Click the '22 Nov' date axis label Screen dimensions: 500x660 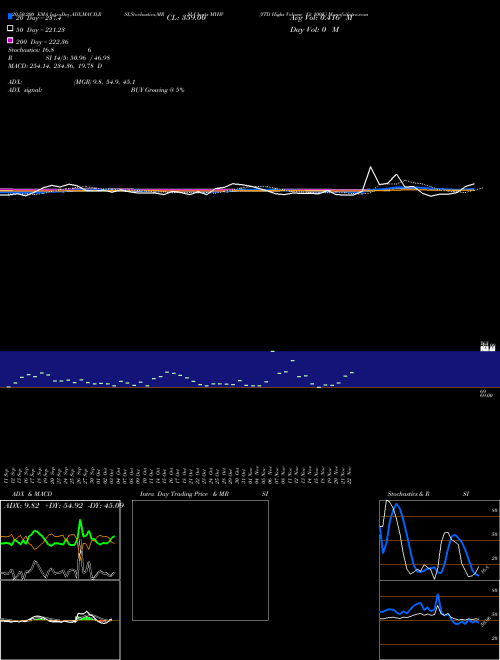click(349, 475)
